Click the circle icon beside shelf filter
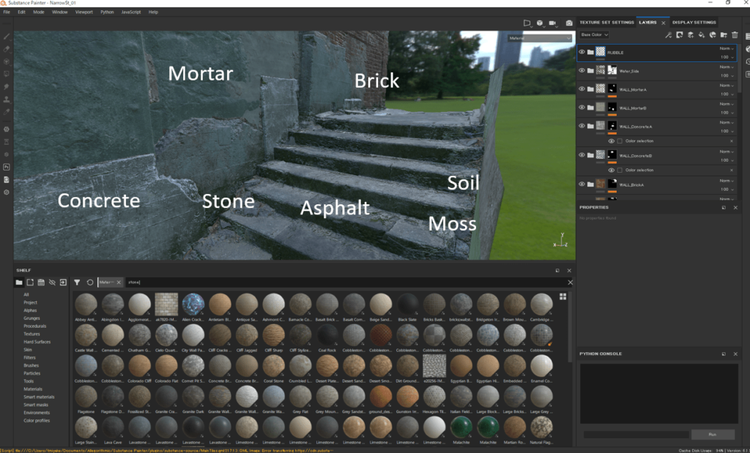The image size is (750, 453). click(x=90, y=283)
